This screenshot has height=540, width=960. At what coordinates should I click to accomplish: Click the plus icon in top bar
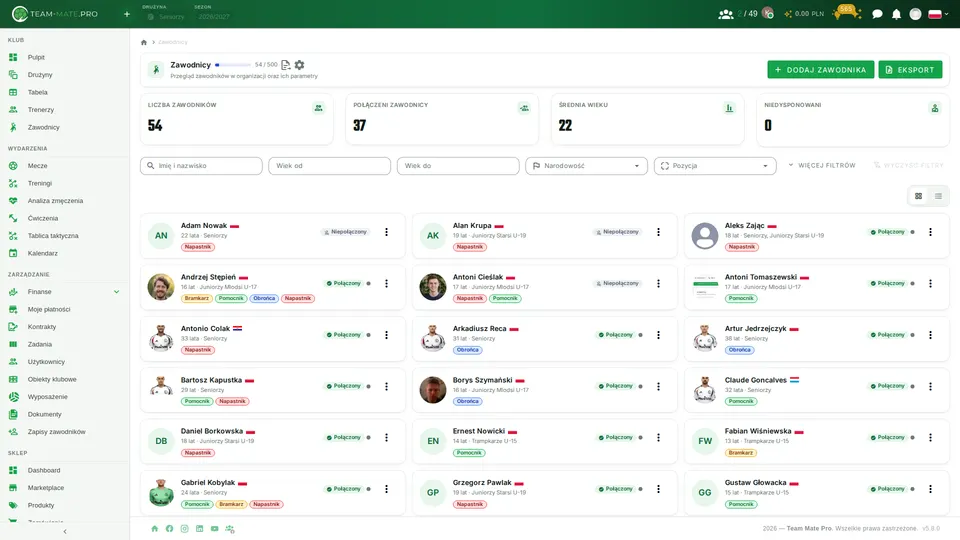[x=127, y=13]
